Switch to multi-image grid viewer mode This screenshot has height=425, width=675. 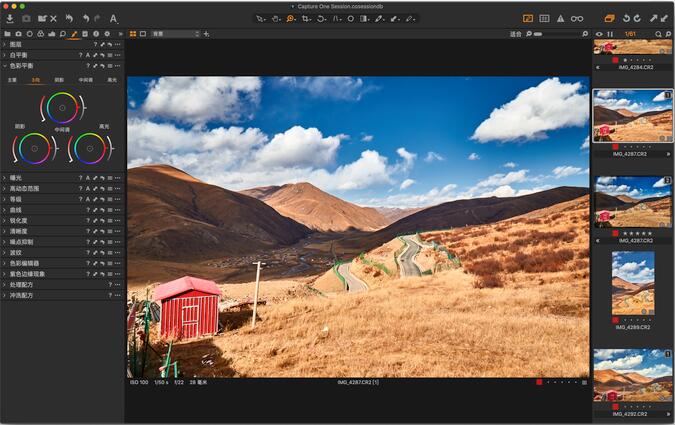click(133, 34)
